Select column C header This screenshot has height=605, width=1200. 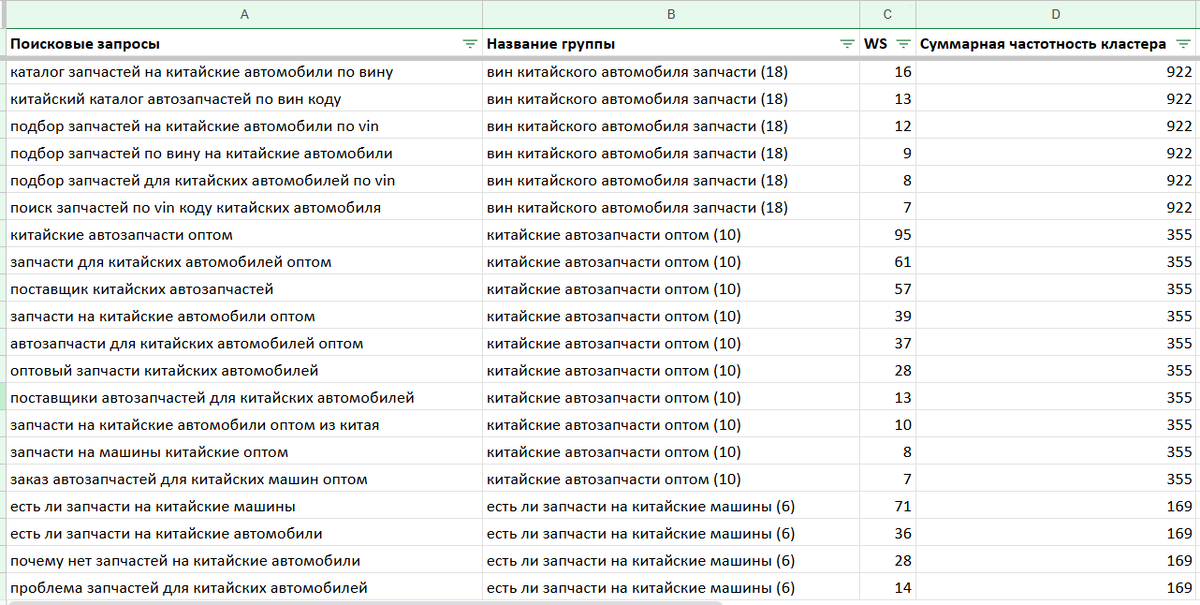(888, 14)
